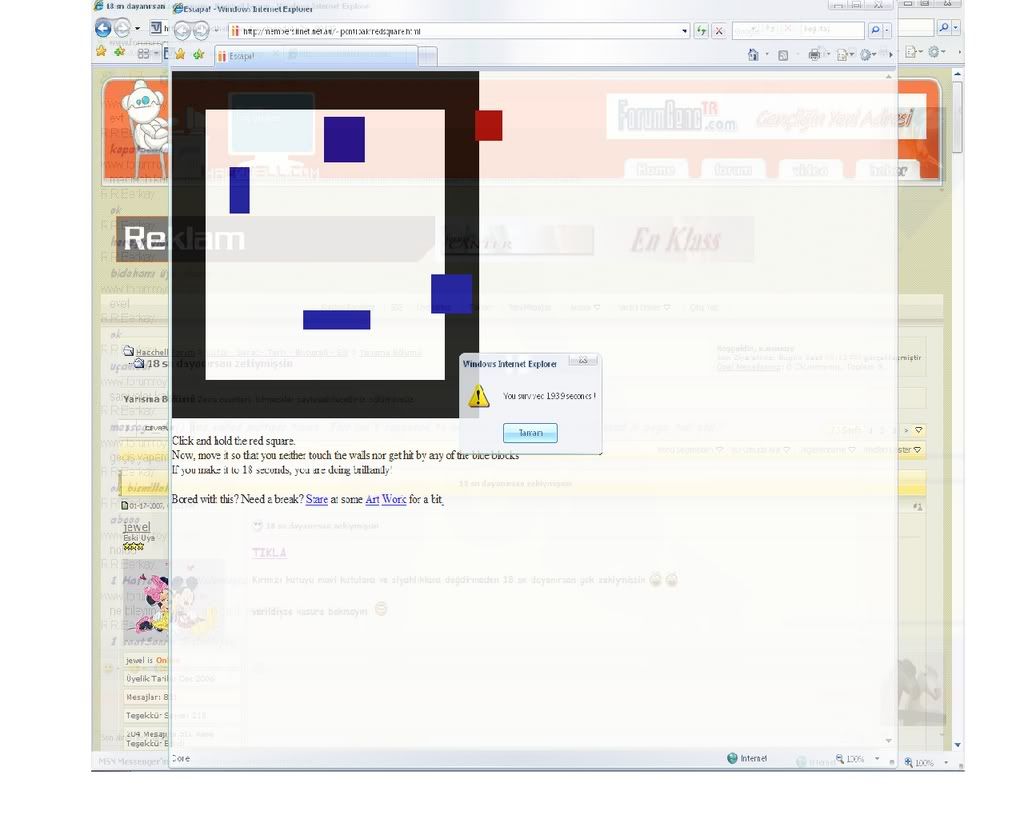1024x819 pixels.
Task: Expand recent pages dropdown in forum window
Action: pos(136,28)
